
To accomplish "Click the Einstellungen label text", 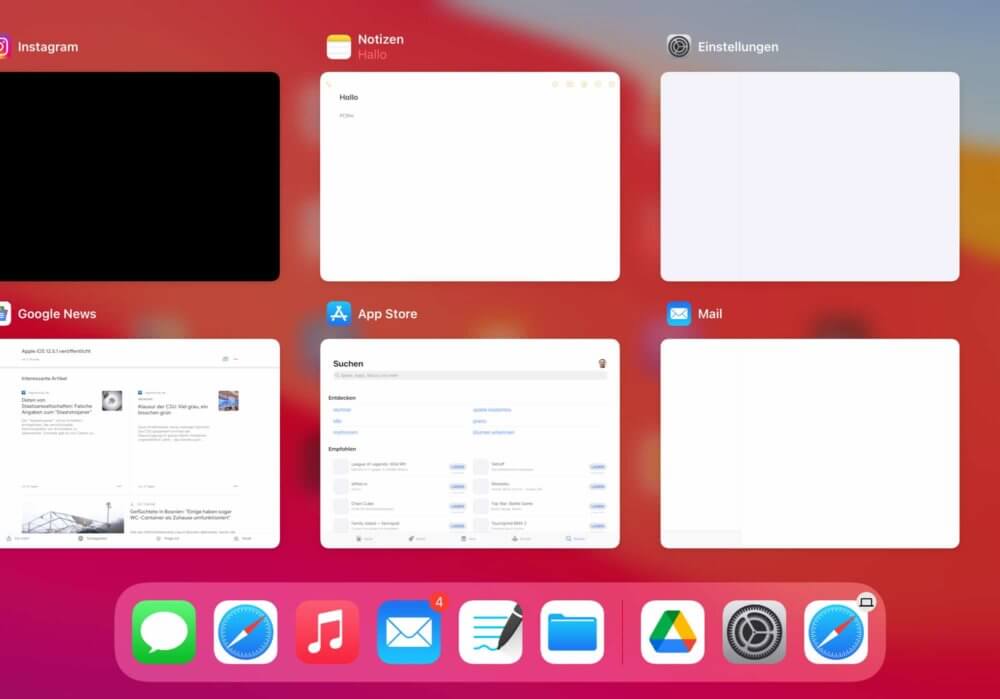I will 738,47.
